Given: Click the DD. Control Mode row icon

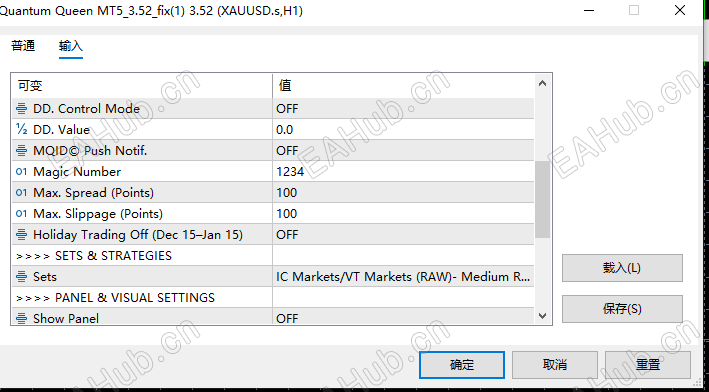Looking at the screenshot, I should coord(21,109).
